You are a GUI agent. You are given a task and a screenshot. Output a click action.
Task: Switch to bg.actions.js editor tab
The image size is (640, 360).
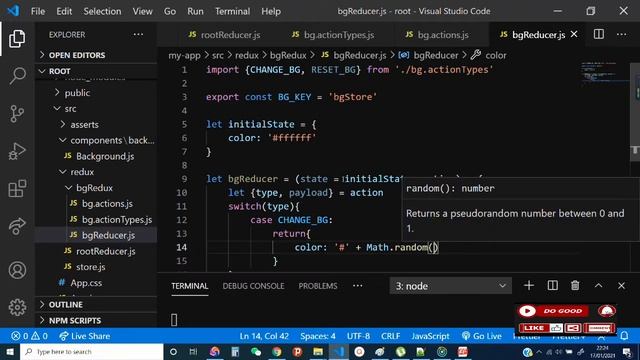pyautogui.click(x=437, y=35)
